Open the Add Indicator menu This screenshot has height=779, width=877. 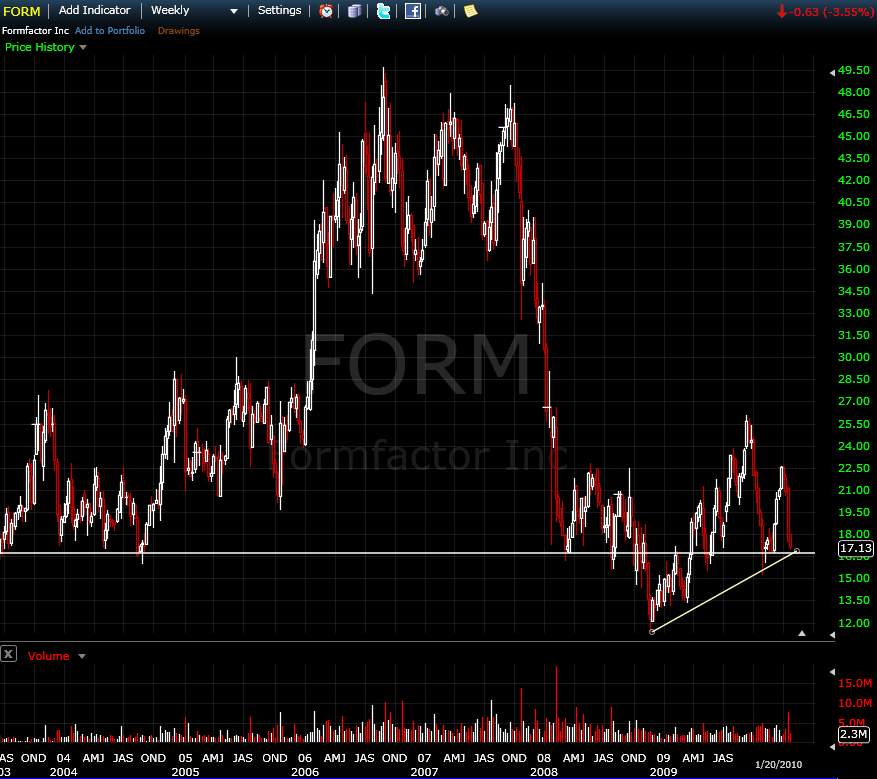tap(95, 10)
